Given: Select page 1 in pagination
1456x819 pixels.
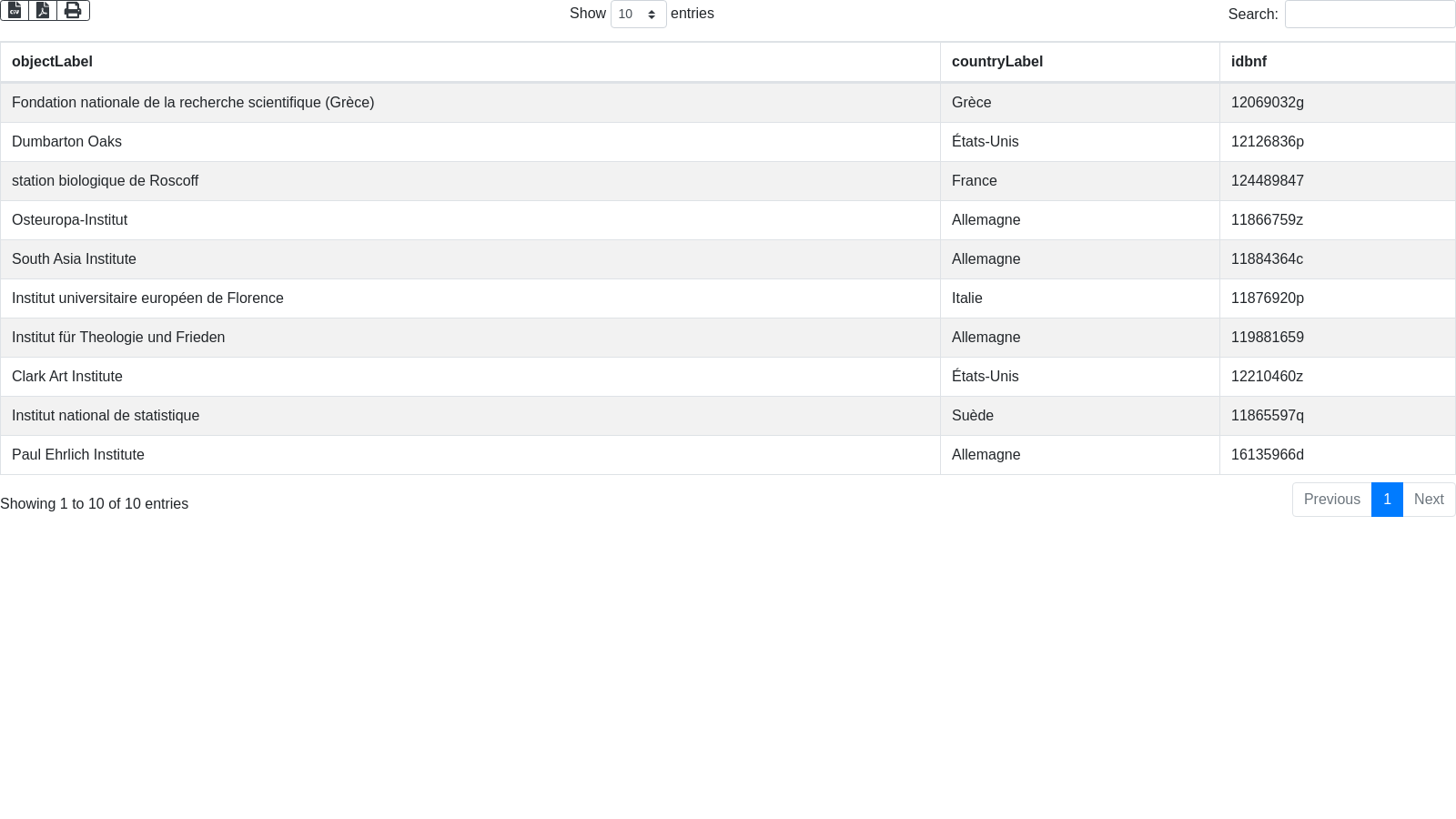Looking at the screenshot, I should point(1387,500).
